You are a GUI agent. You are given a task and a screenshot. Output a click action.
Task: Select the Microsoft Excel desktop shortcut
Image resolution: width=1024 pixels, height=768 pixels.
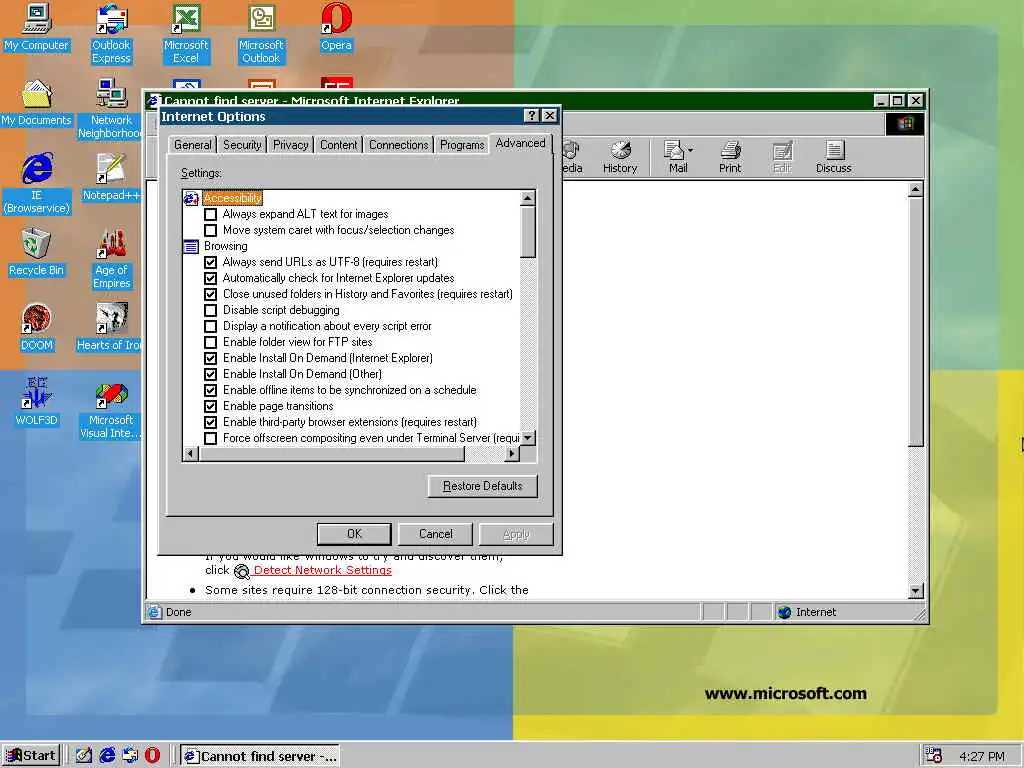click(x=186, y=34)
